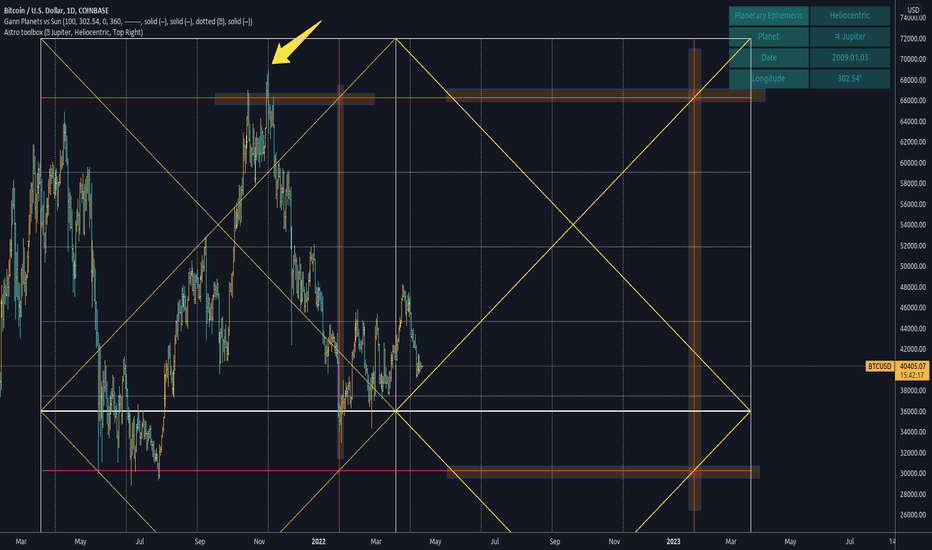Viewport: 932px width, 550px height.
Task: Click the 46000.00 price axis label
Action: pyautogui.click(x=913, y=308)
